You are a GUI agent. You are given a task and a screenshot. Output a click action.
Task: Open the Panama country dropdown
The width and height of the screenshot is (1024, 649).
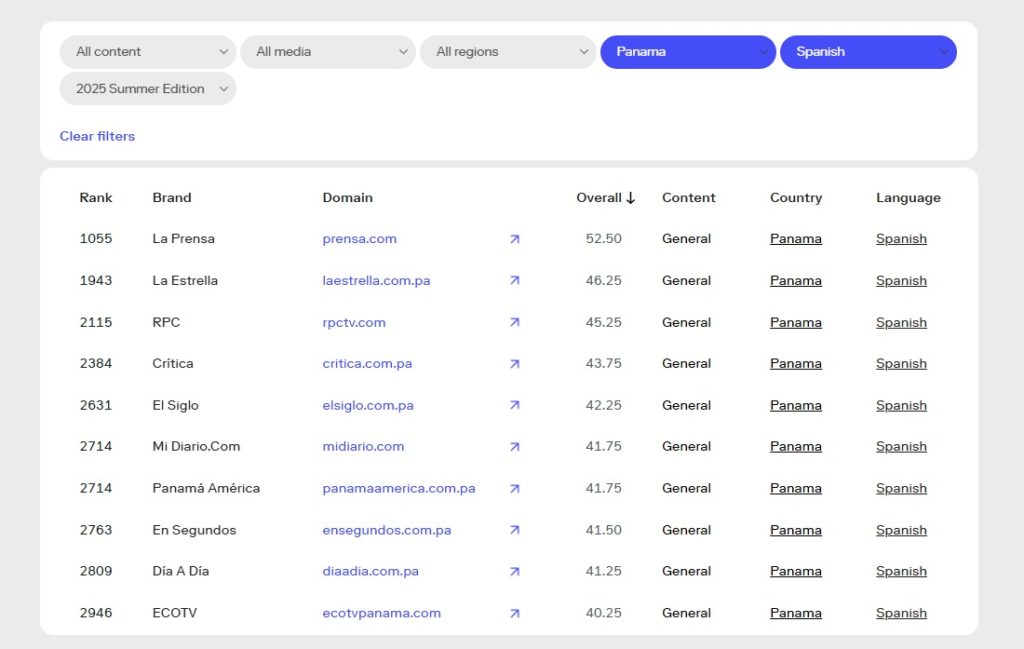688,52
